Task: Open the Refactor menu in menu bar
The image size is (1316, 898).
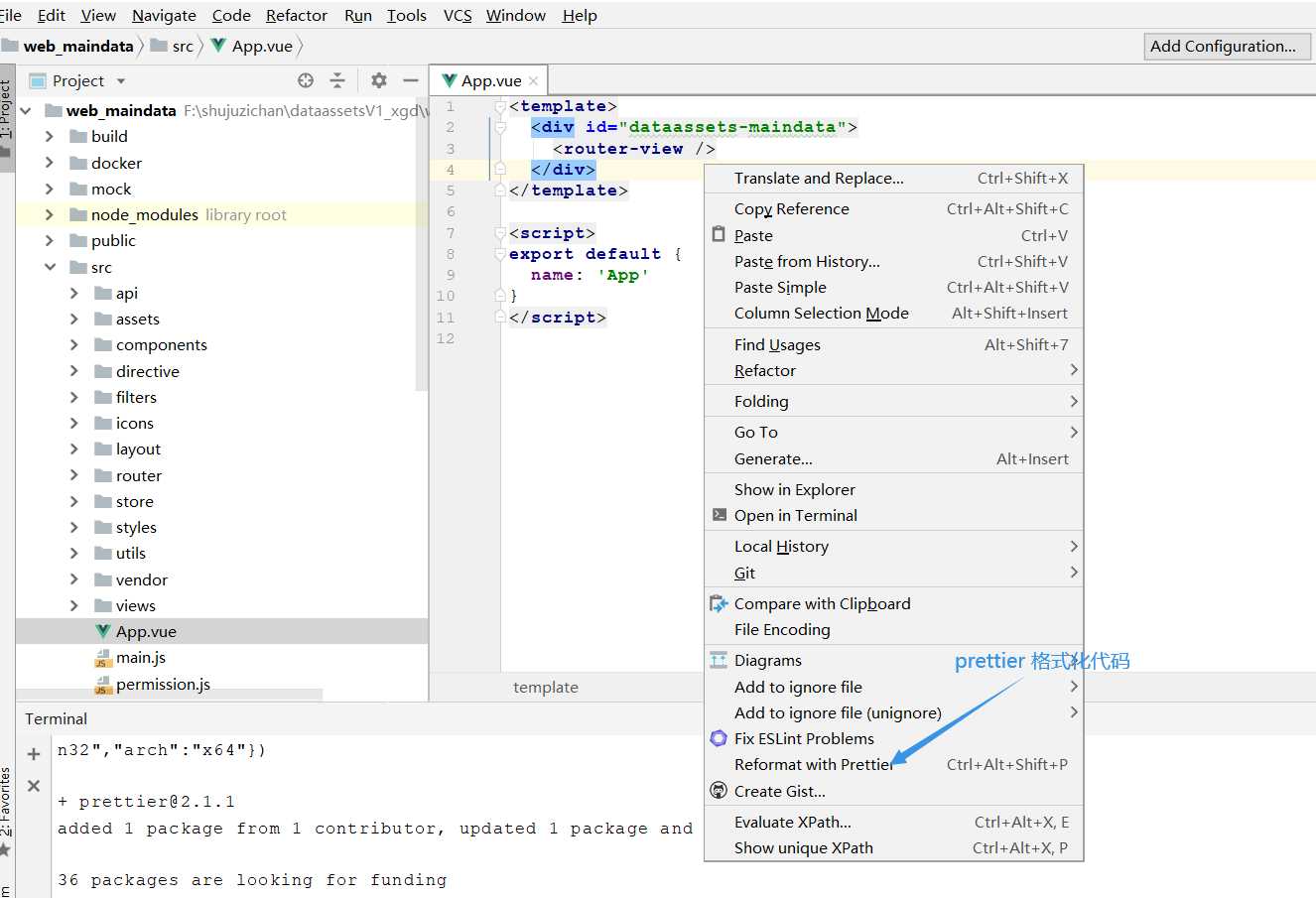Action: [297, 15]
